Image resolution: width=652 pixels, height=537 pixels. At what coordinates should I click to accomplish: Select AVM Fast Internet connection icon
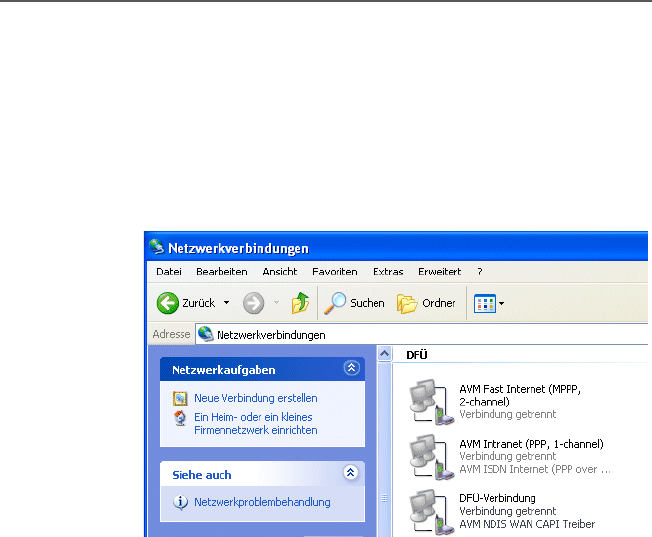point(431,402)
